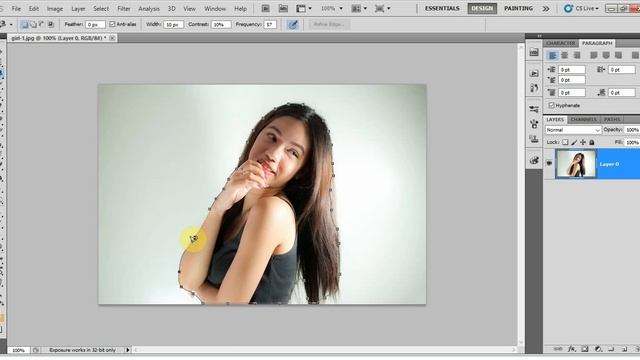The height and width of the screenshot is (360, 640).
Task: Switch to the Paths tab
Action: pyautogui.click(x=612, y=119)
